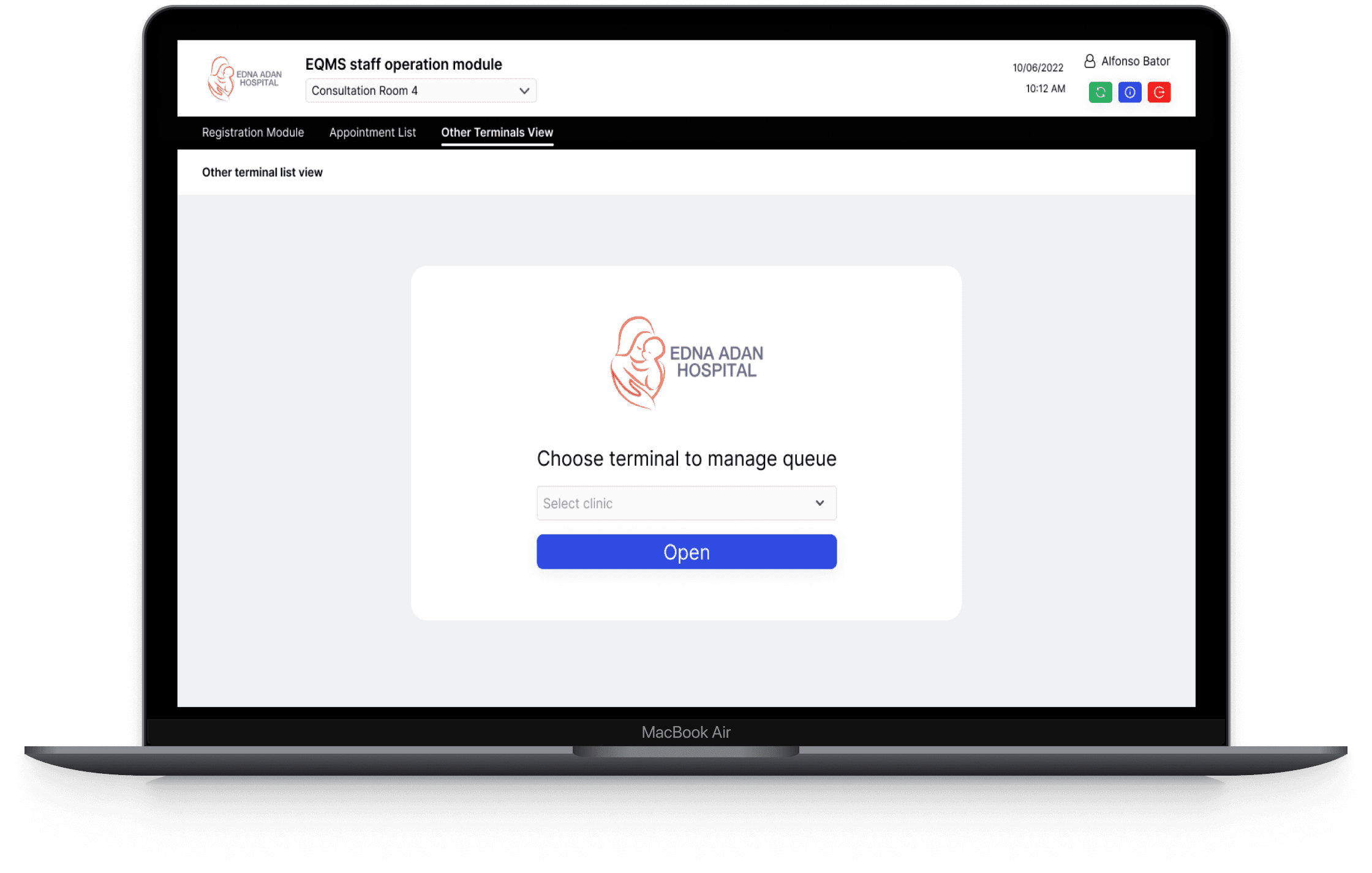This screenshot has height=873, width=1372.
Task: Click the 10:12 AM time display
Action: 1045,89
